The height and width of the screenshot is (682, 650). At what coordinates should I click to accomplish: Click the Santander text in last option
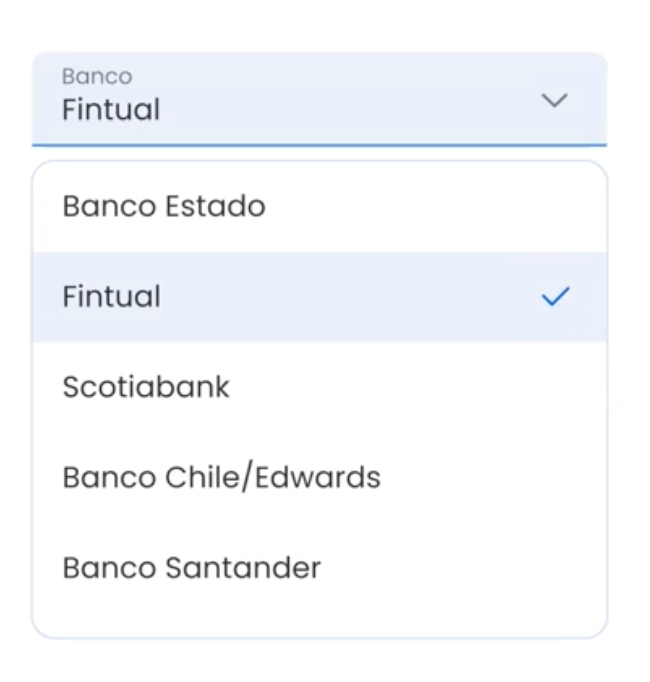point(243,568)
